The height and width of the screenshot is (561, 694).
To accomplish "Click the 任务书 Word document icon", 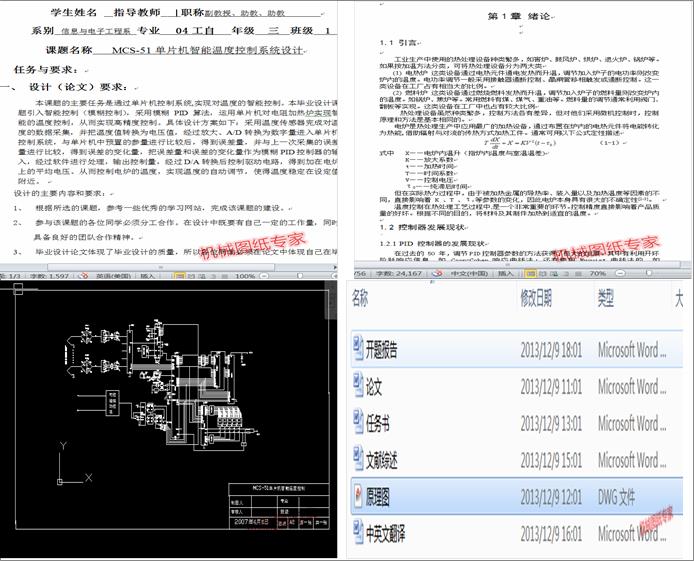I will (x=358, y=423).
